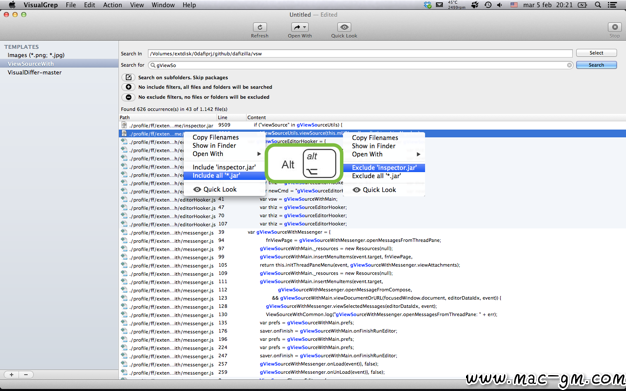Select the messenger.js result at line 259
The width and height of the screenshot is (626, 391).
click(372, 372)
